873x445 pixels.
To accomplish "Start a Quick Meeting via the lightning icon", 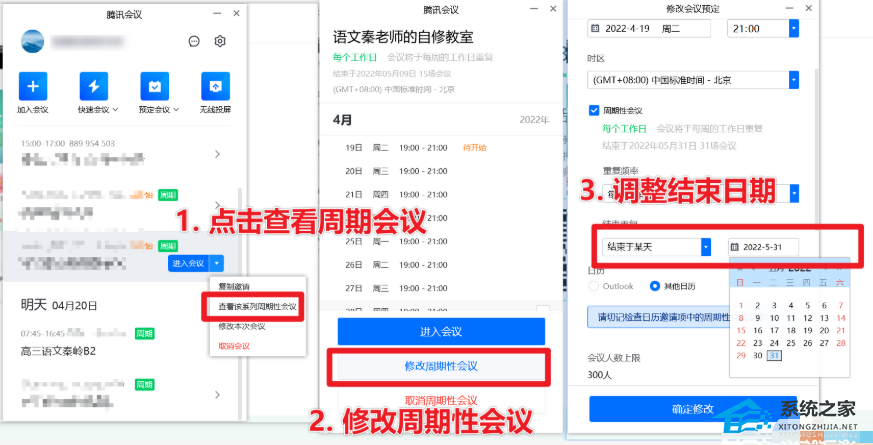I will pyautogui.click(x=94, y=86).
